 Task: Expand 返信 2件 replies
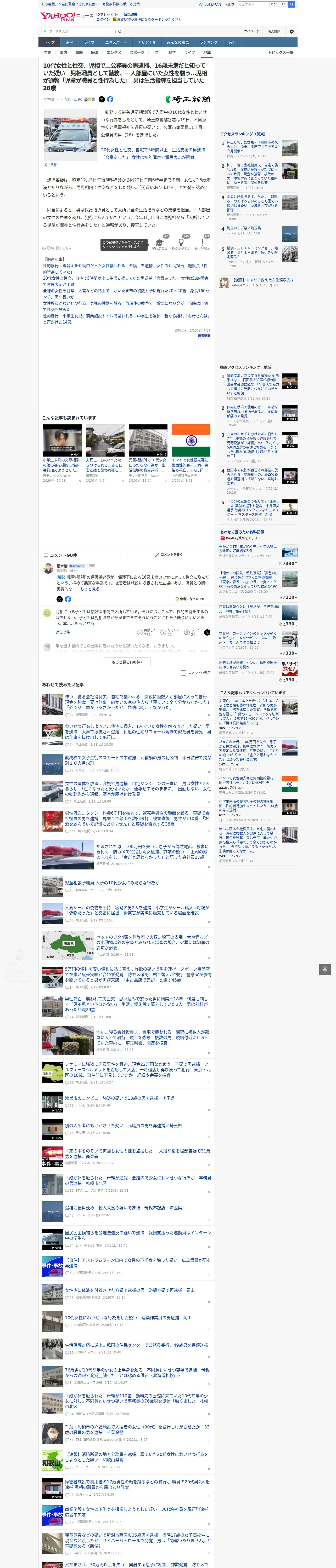pyautogui.click(x=62, y=632)
